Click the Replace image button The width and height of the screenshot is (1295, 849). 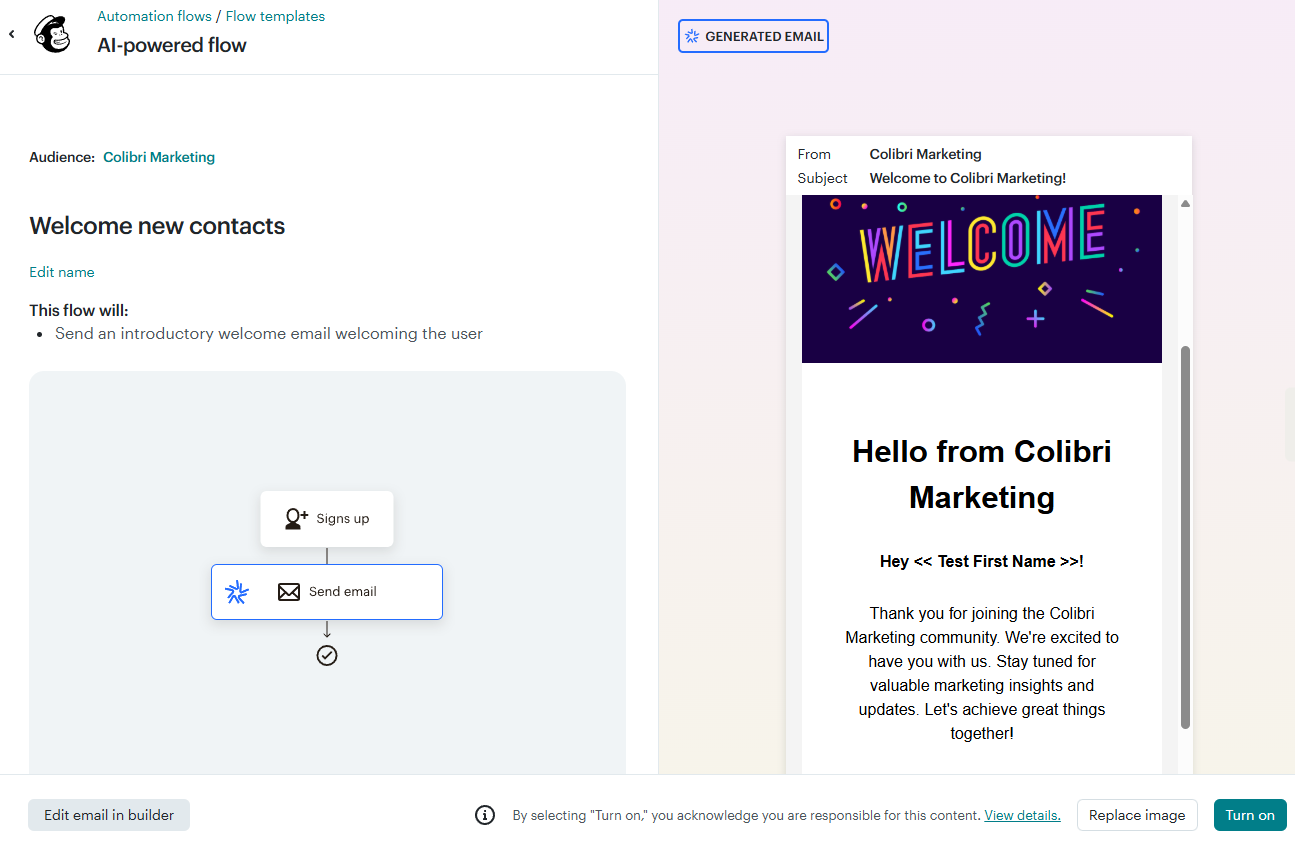[x=1137, y=815]
